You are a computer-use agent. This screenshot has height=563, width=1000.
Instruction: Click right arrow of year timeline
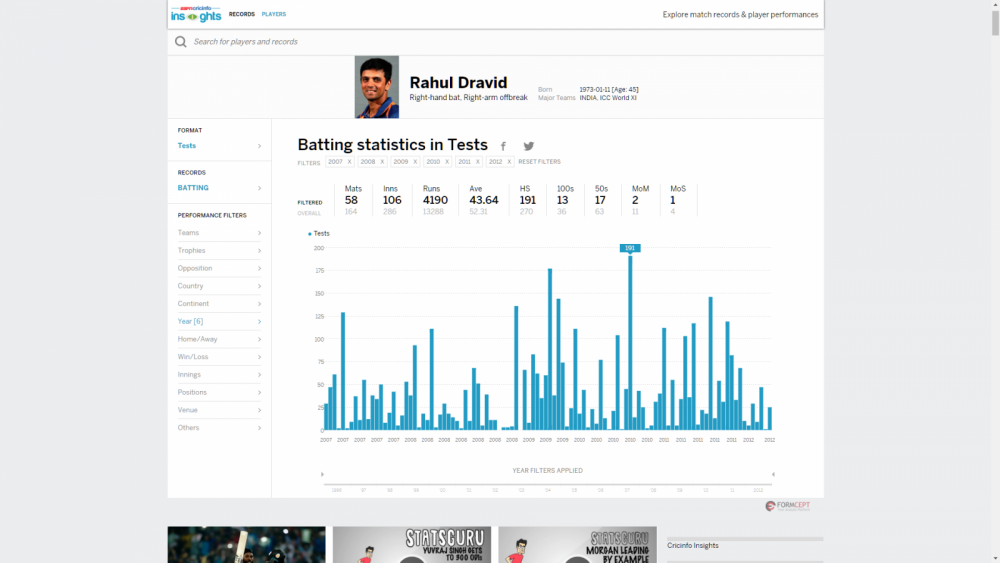point(773,474)
